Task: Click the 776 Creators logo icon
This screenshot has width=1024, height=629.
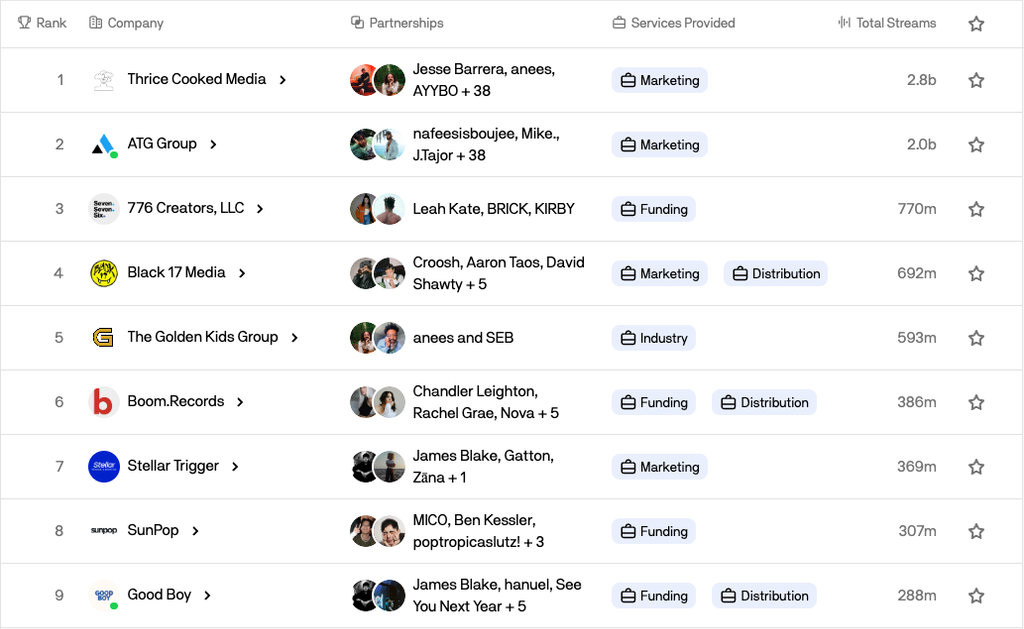Action: 104,209
